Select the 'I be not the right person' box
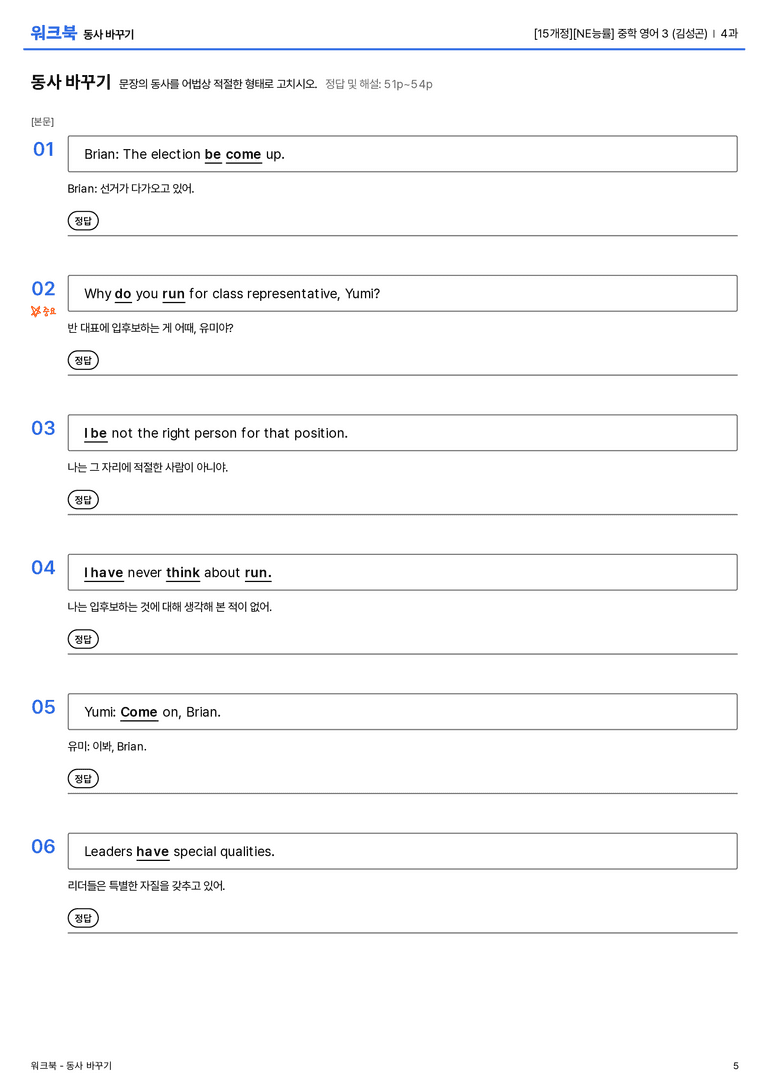This screenshot has width=768, height=1087. pyautogui.click(x=403, y=433)
